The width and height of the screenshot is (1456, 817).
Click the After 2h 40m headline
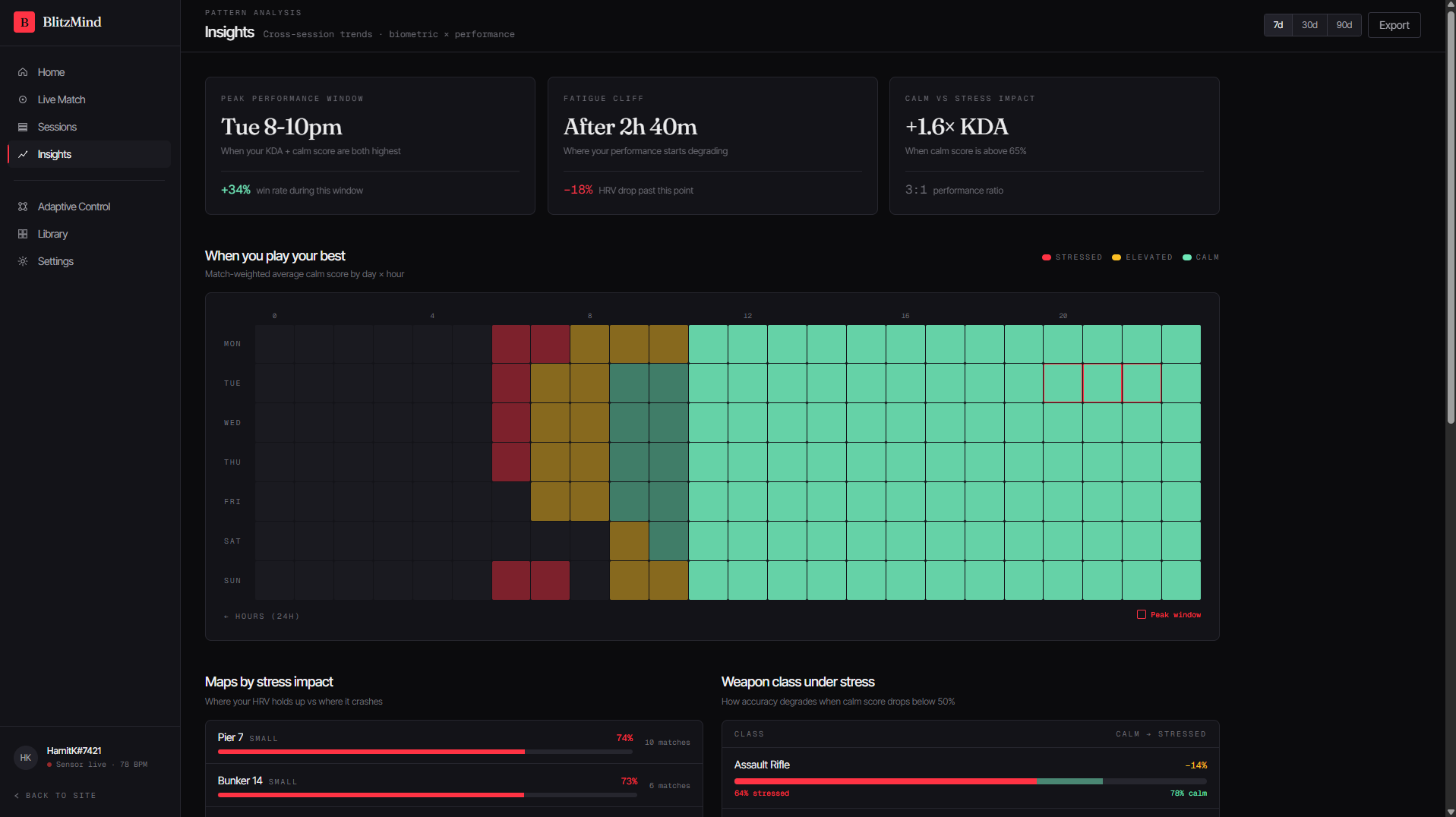pos(630,127)
